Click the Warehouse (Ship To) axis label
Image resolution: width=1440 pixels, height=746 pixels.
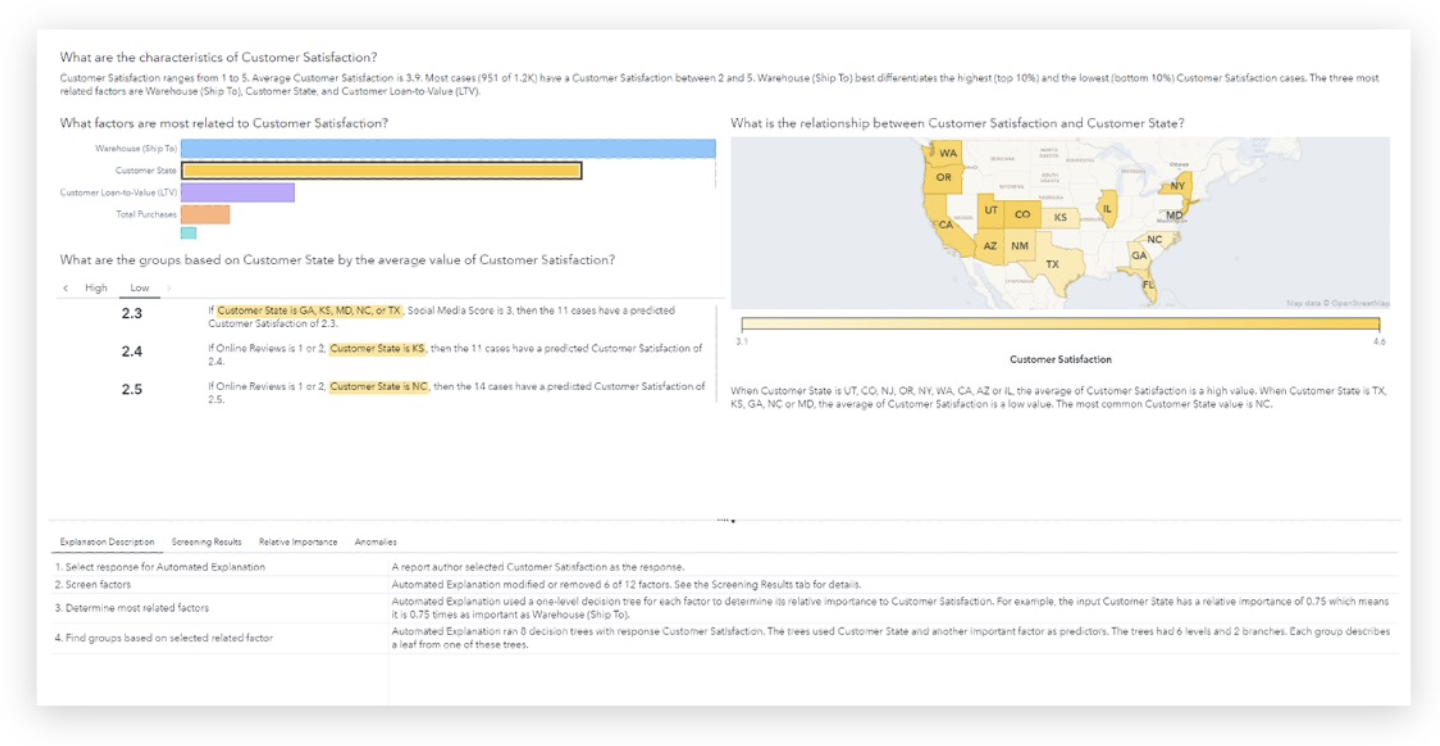136,148
